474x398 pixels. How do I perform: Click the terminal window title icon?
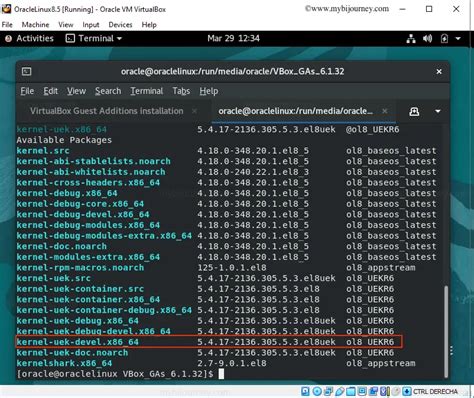click(x=27, y=71)
